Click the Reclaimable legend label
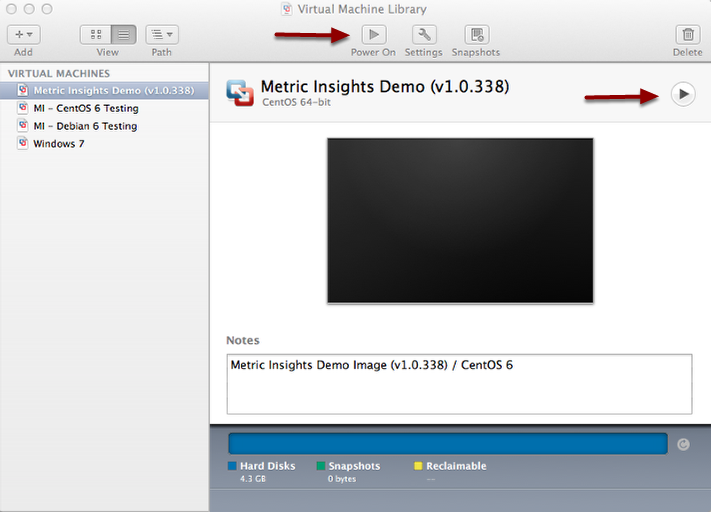Image resolution: width=711 pixels, height=512 pixels. [456, 466]
